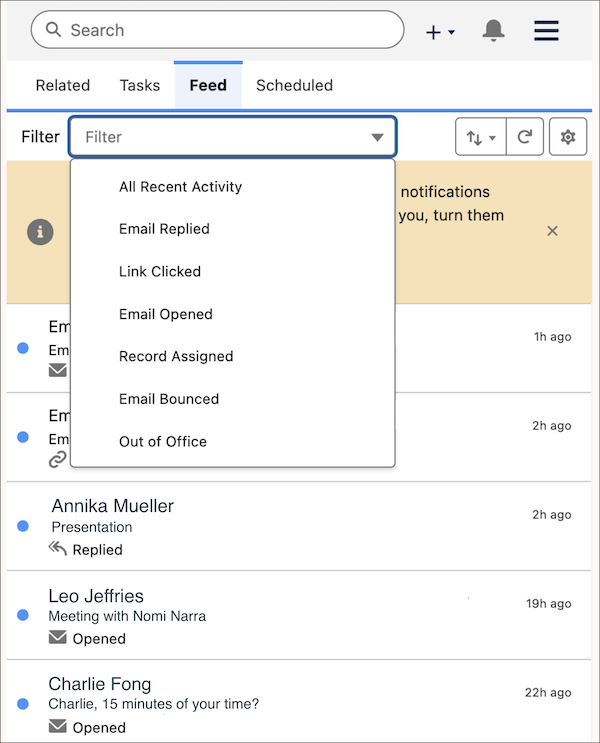Open the sort order dropdown button
The width and height of the screenshot is (600, 743).
tap(481, 137)
